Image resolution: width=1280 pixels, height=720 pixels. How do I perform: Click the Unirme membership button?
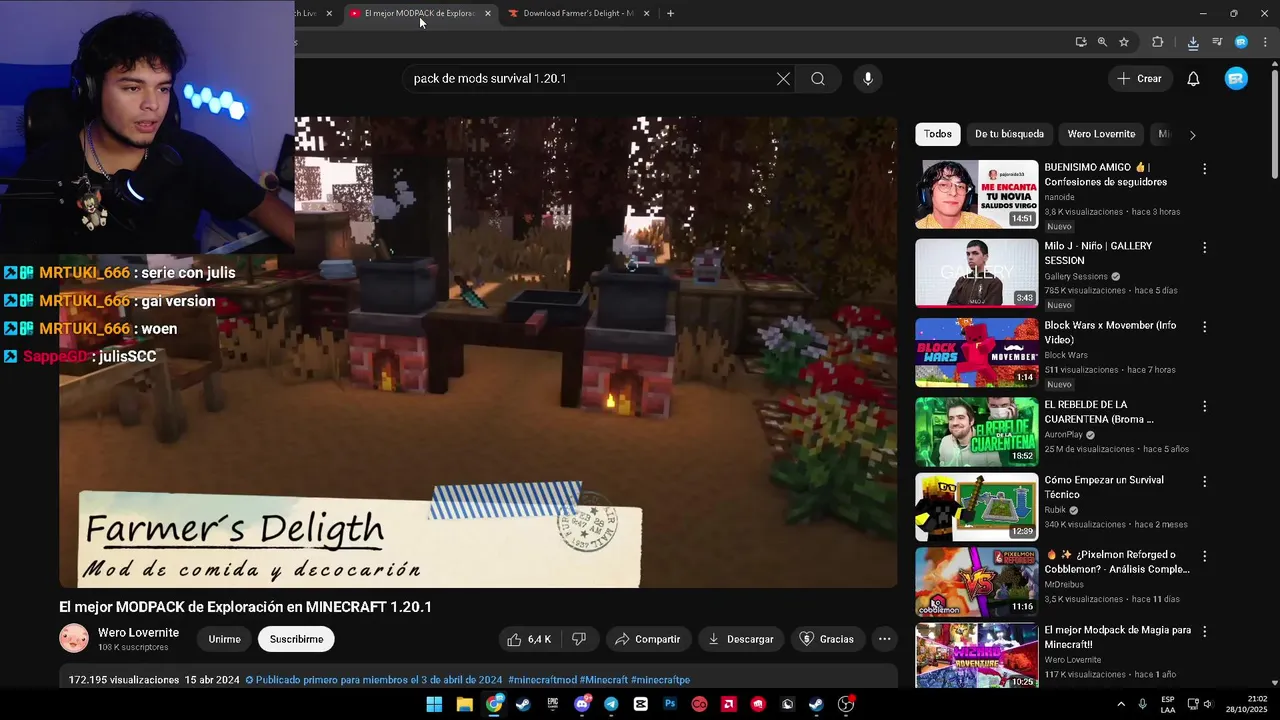click(x=224, y=639)
